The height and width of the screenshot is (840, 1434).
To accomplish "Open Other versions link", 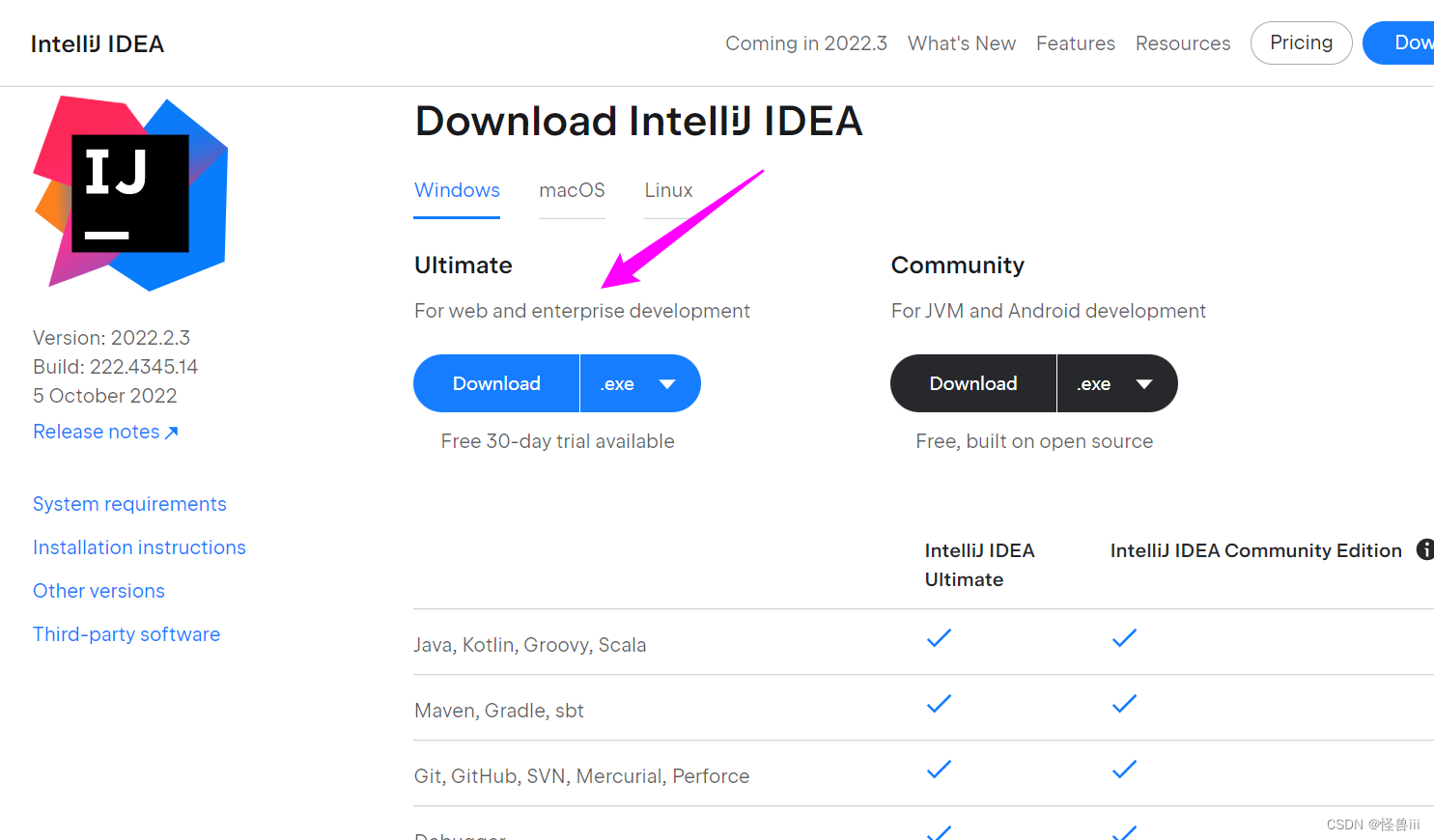I will pyautogui.click(x=98, y=591).
